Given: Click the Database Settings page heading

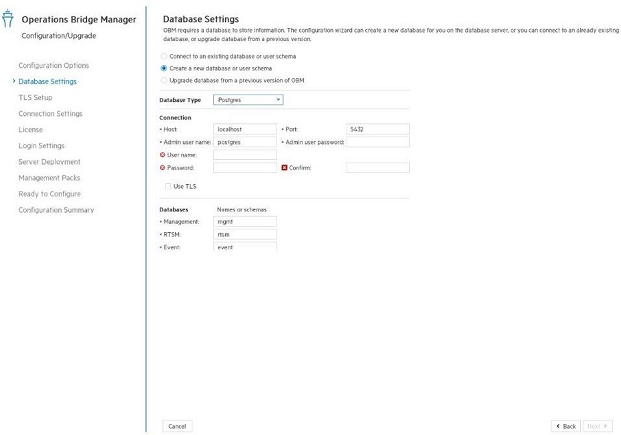Looking at the screenshot, I should [201, 19].
